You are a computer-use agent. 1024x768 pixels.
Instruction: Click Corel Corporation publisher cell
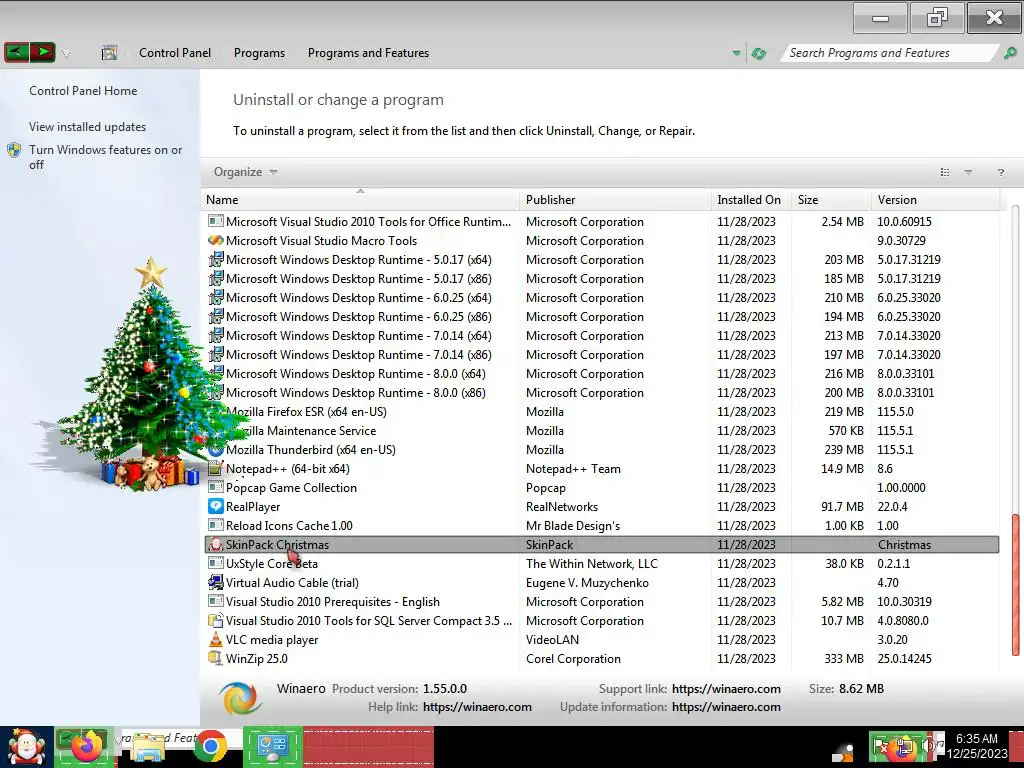[x=573, y=659]
